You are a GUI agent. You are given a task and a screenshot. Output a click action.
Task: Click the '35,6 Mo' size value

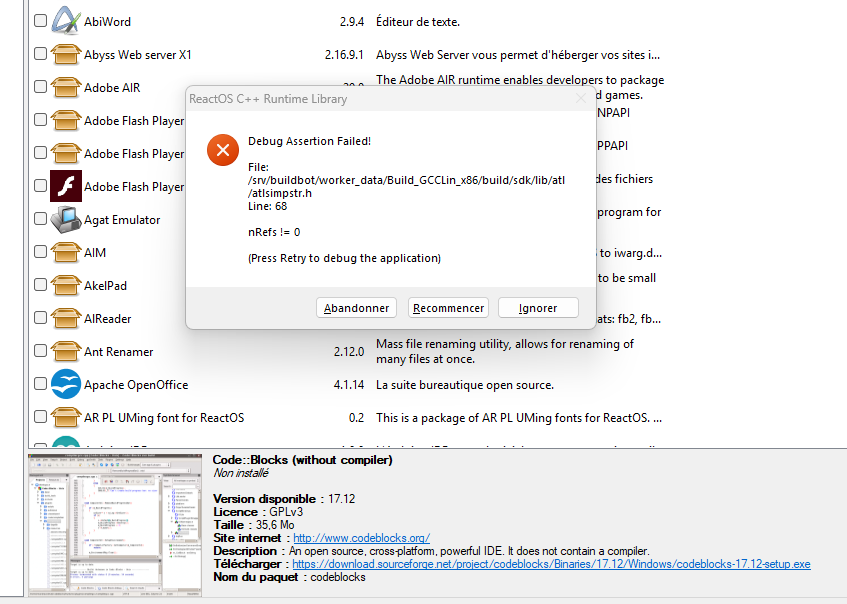(275, 525)
